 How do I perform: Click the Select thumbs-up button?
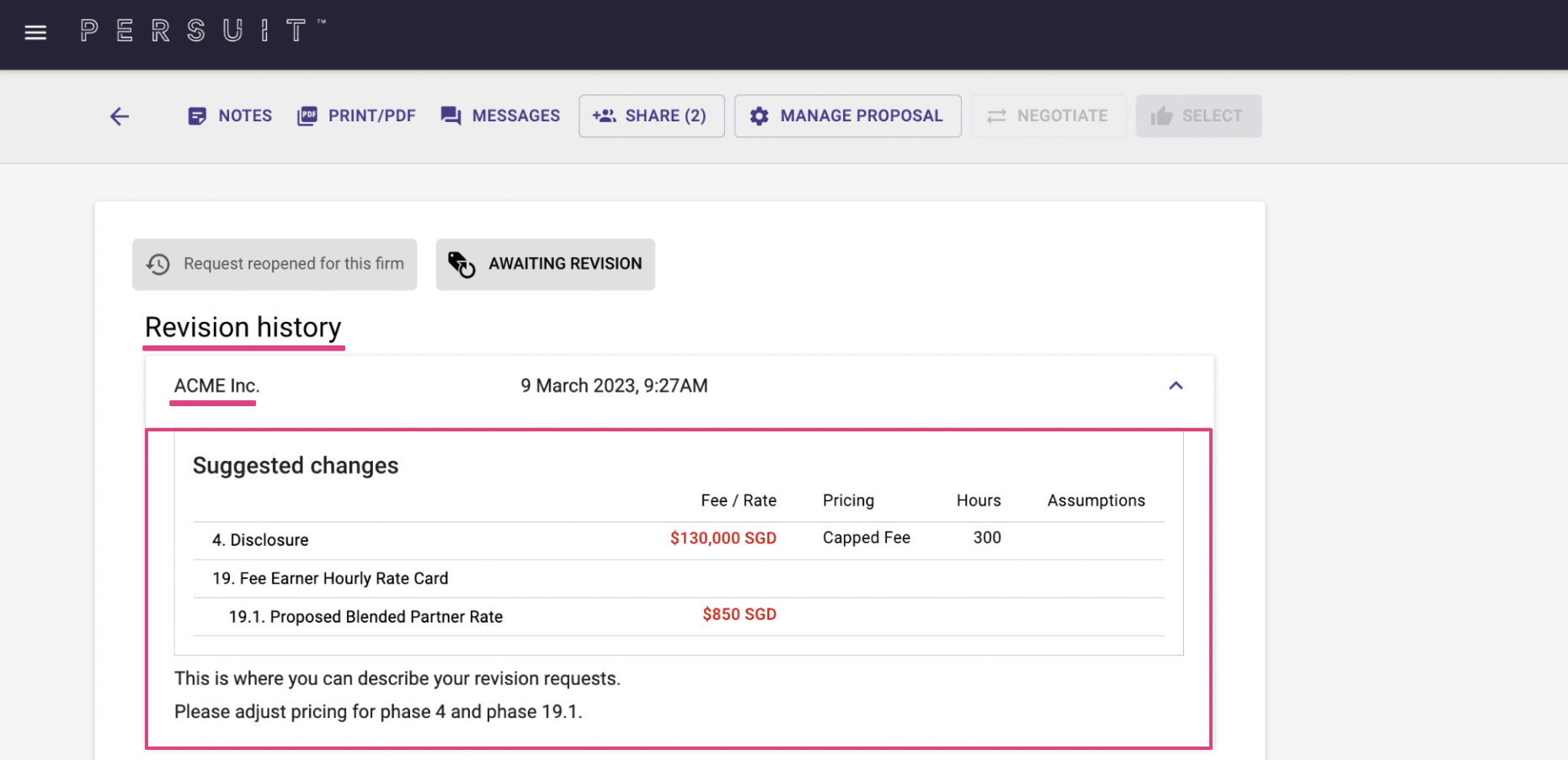point(1198,116)
